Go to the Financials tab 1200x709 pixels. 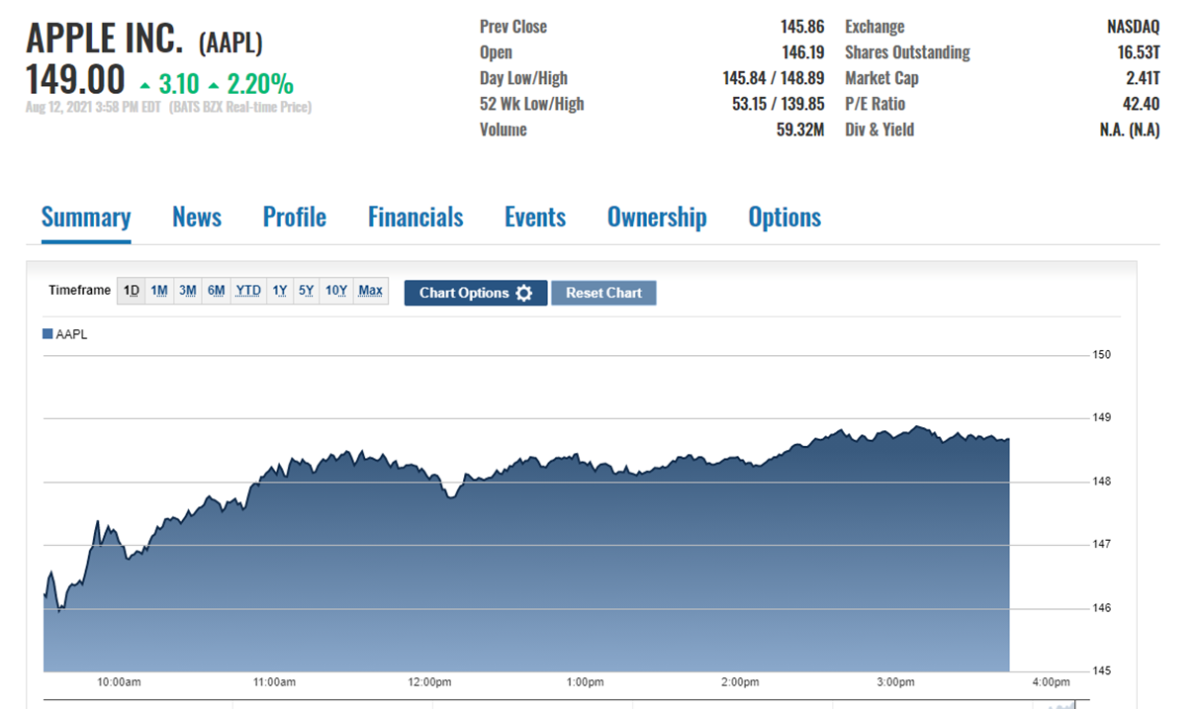pos(415,217)
